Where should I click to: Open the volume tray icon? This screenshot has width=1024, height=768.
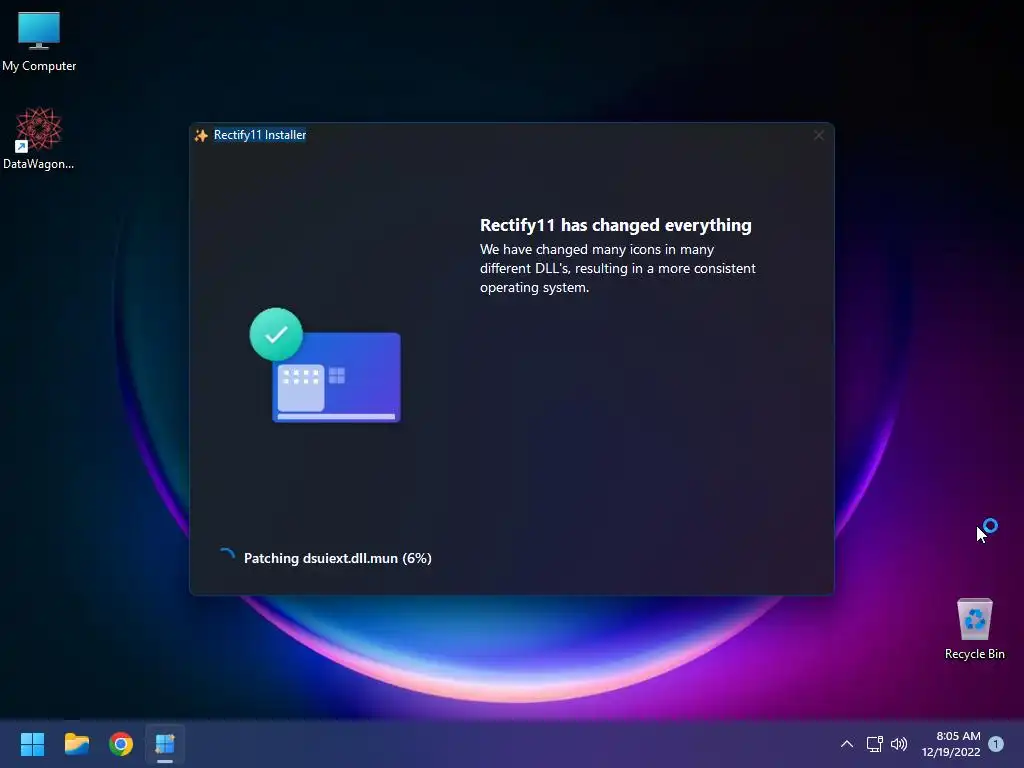[899, 744]
